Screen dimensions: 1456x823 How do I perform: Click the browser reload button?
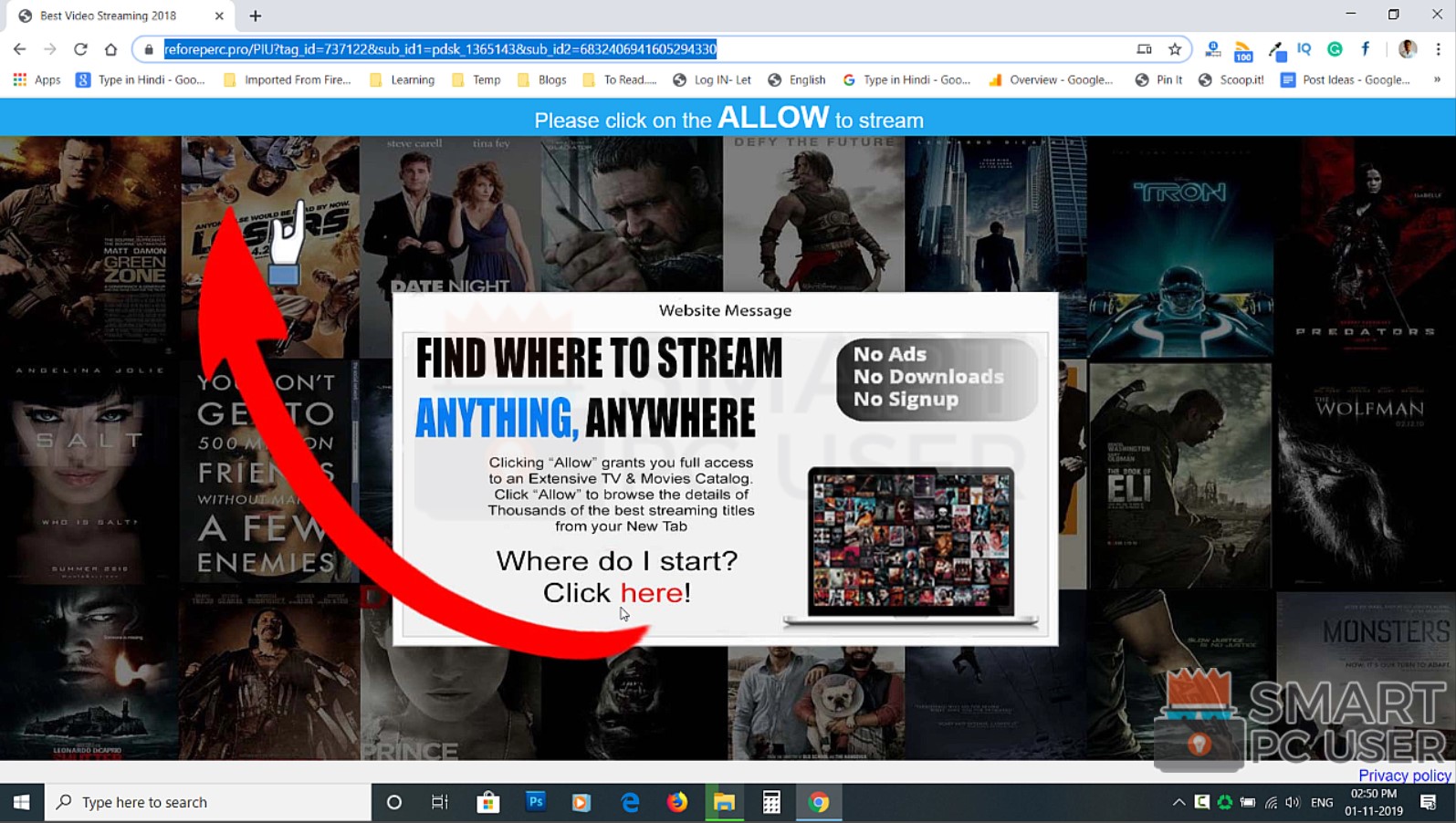(x=80, y=49)
